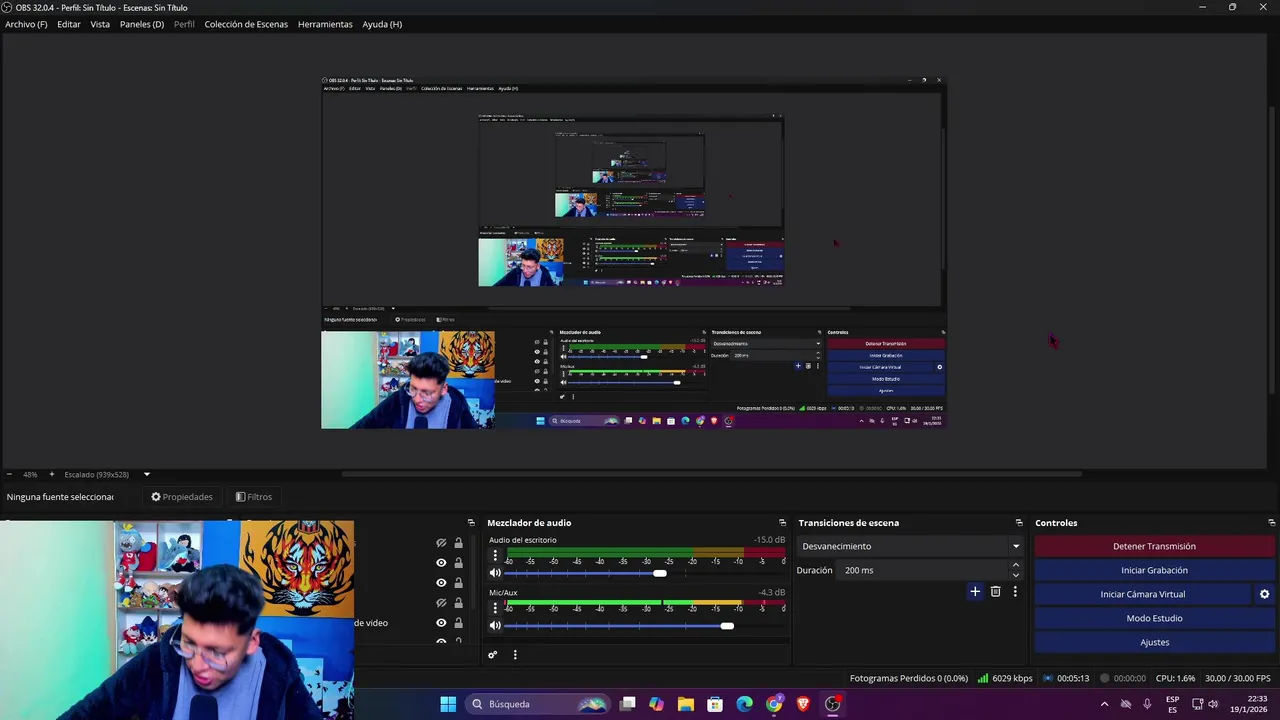Mute Audio del escritorio with the speaker icon
This screenshot has height=720, width=1280.
click(494, 573)
